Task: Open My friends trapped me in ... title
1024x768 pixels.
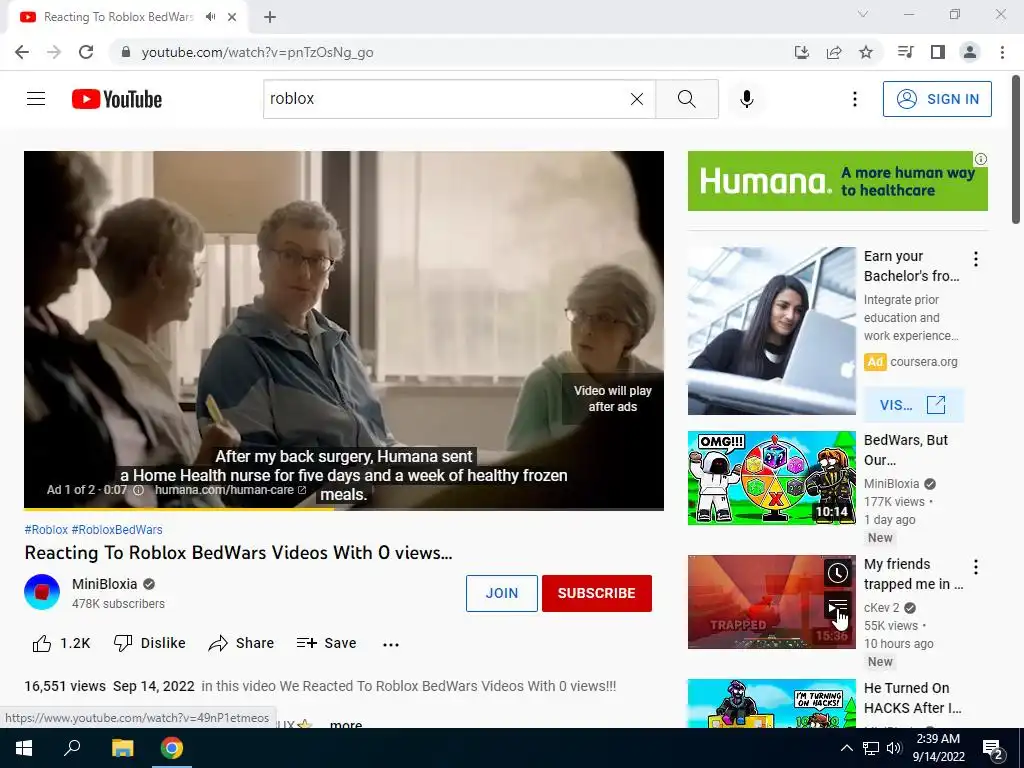Action: (913, 574)
